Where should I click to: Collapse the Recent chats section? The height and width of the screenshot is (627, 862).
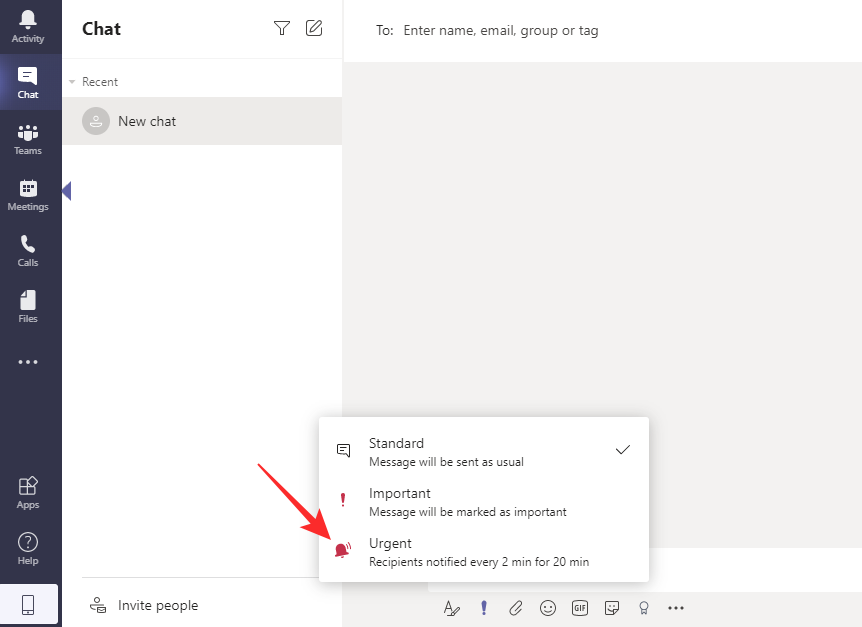[72, 82]
